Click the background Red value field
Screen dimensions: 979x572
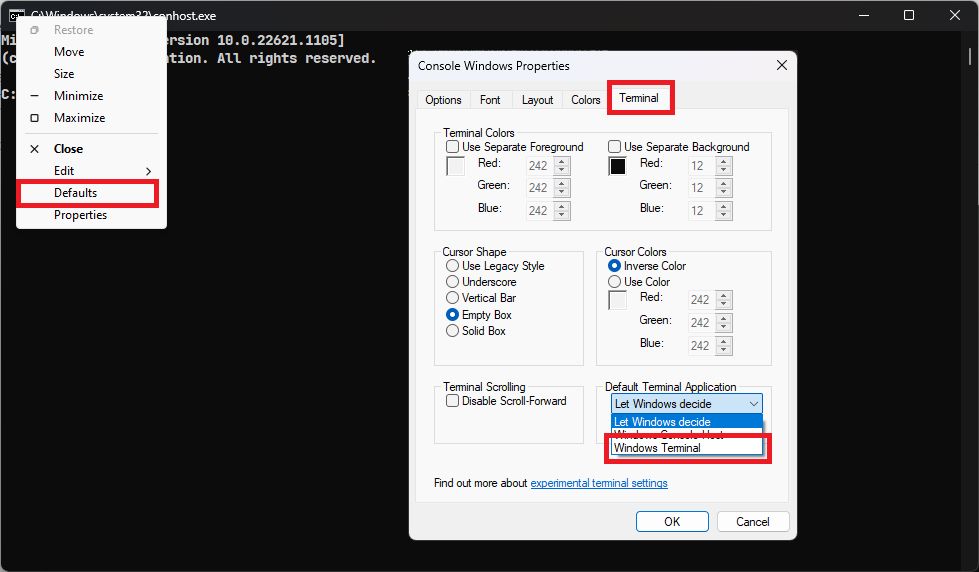pyautogui.click(x=701, y=165)
